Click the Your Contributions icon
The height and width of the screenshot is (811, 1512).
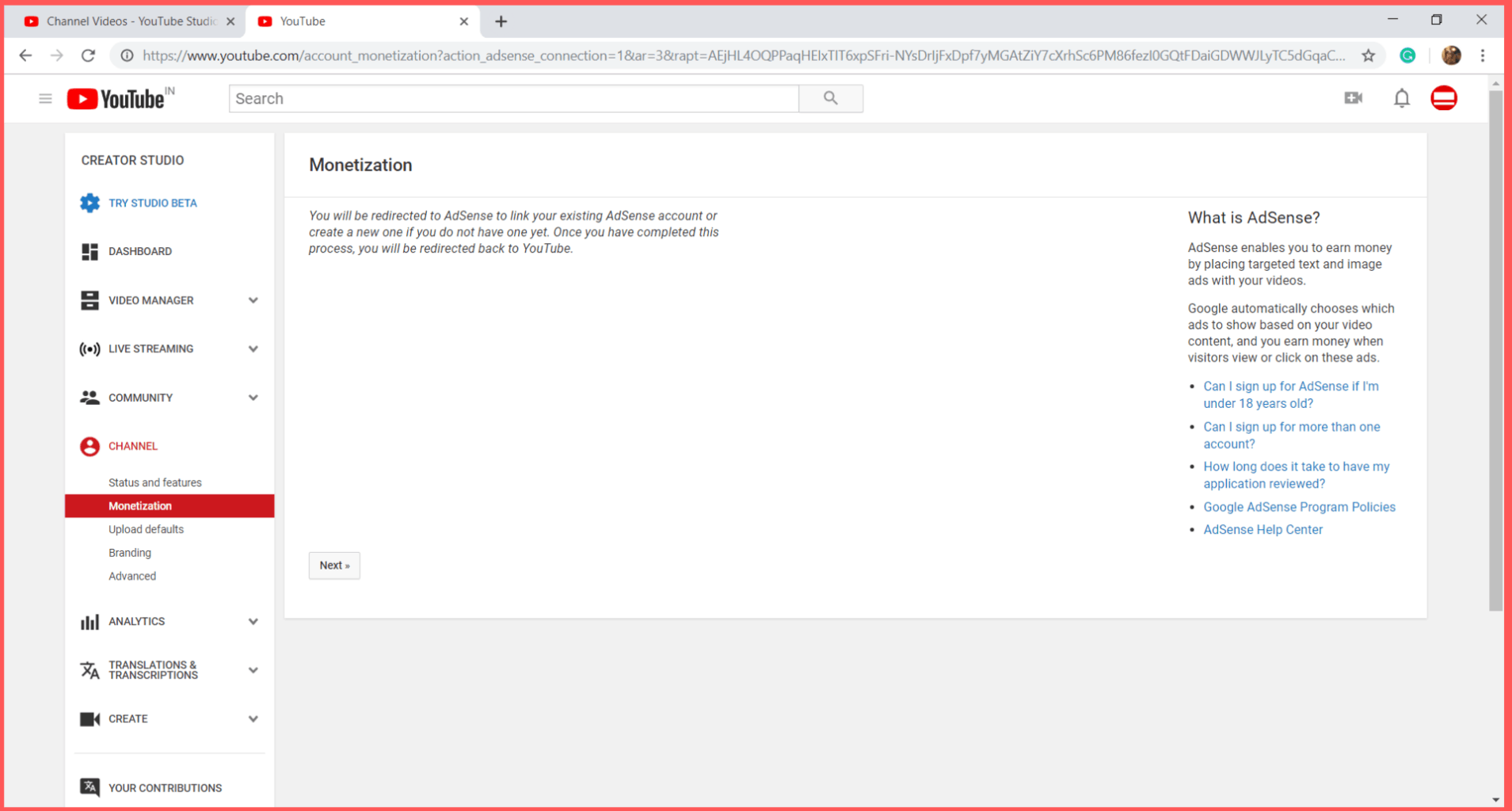pos(90,787)
